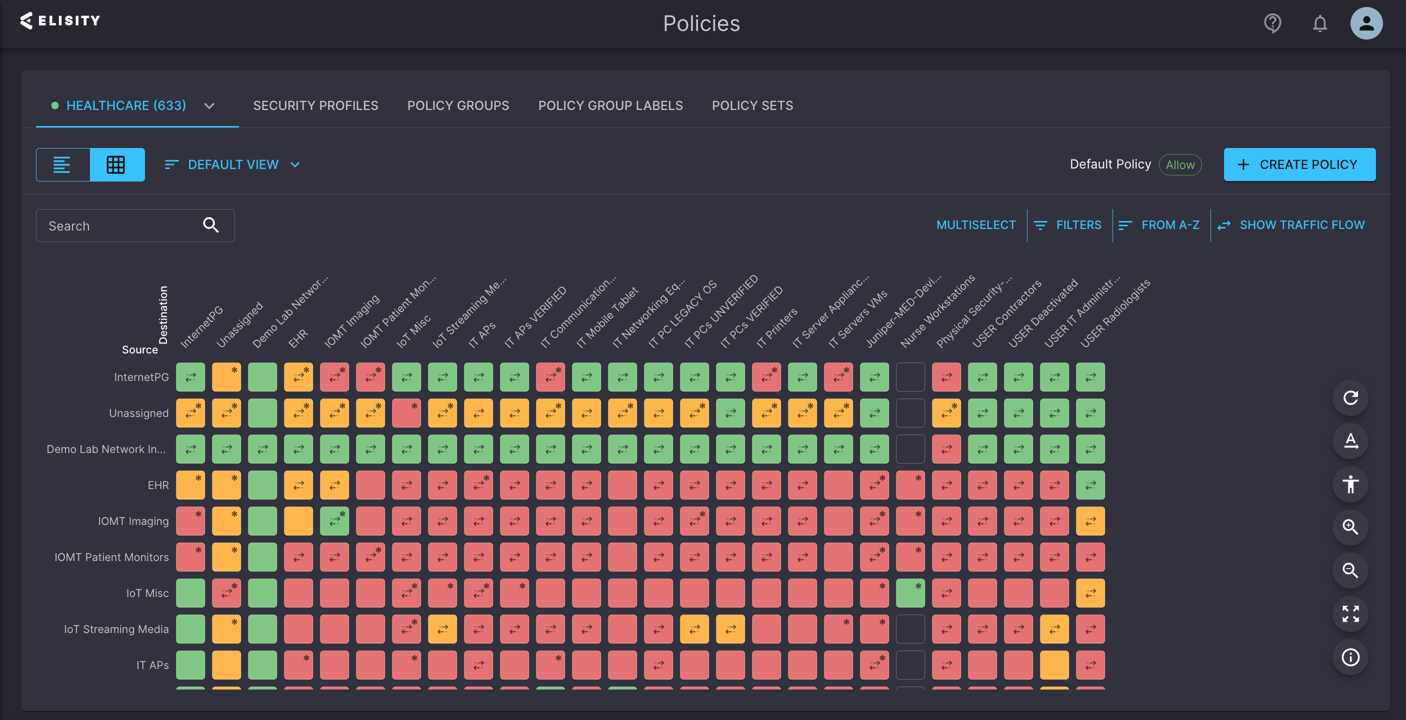
Task: Open the user account avatar menu
Action: pos(1366,23)
